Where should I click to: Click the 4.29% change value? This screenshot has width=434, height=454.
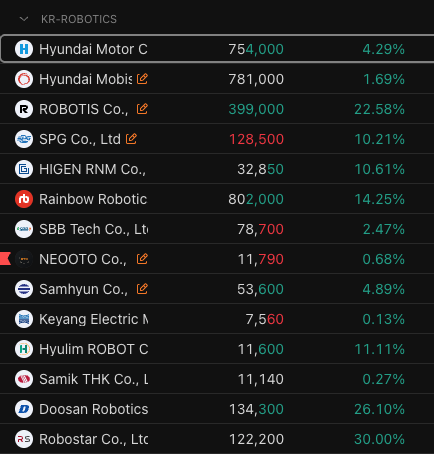(x=384, y=49)
